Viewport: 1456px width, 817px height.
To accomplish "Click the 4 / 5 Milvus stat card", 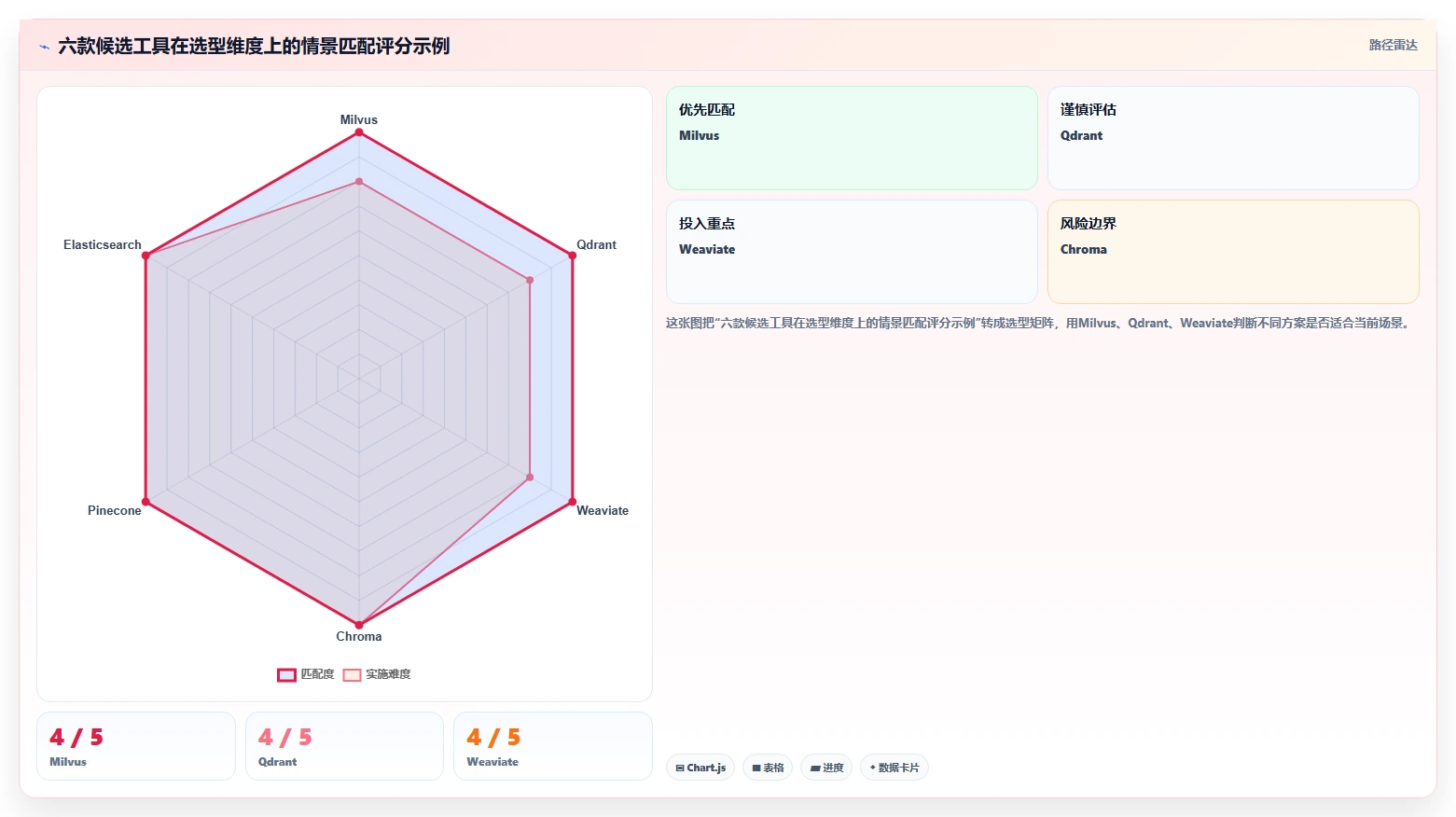I will click(136, 746).
